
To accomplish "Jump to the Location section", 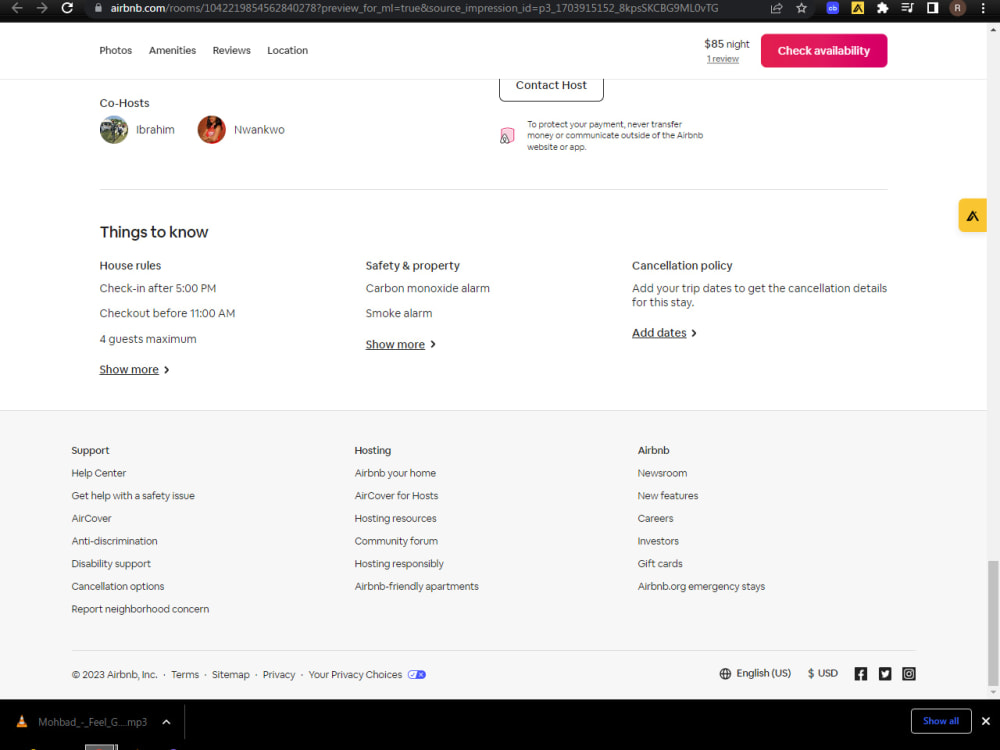I will (288, 50).
